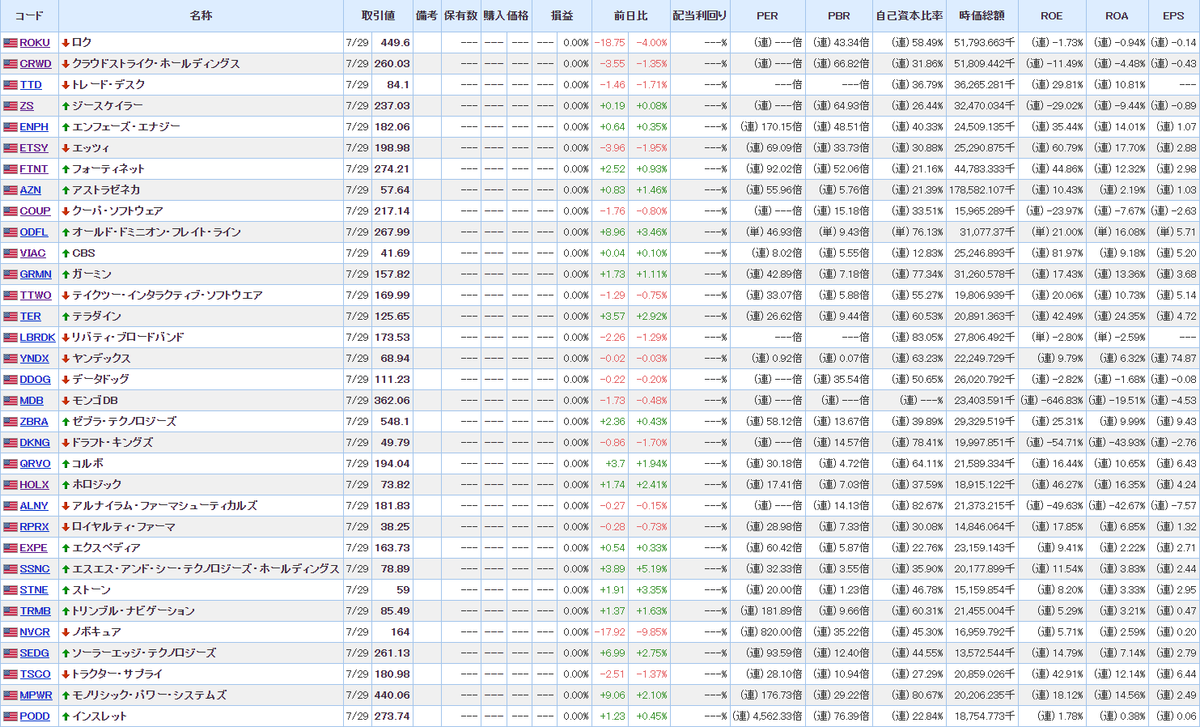Open the EXPE ticker link
The image size is (1200, 727).
(x=34, y=547)
